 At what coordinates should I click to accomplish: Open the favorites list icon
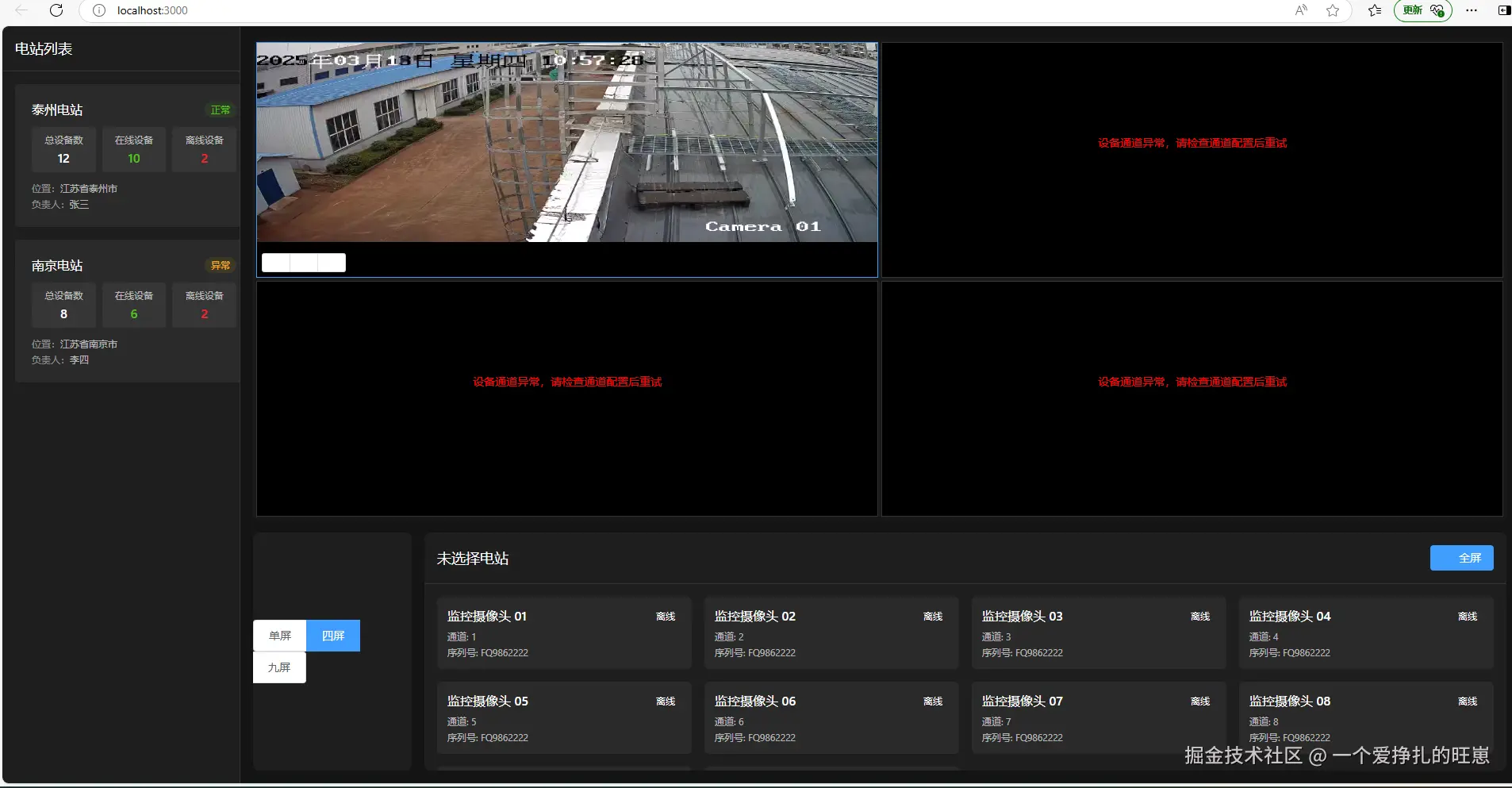(1375, 10)
